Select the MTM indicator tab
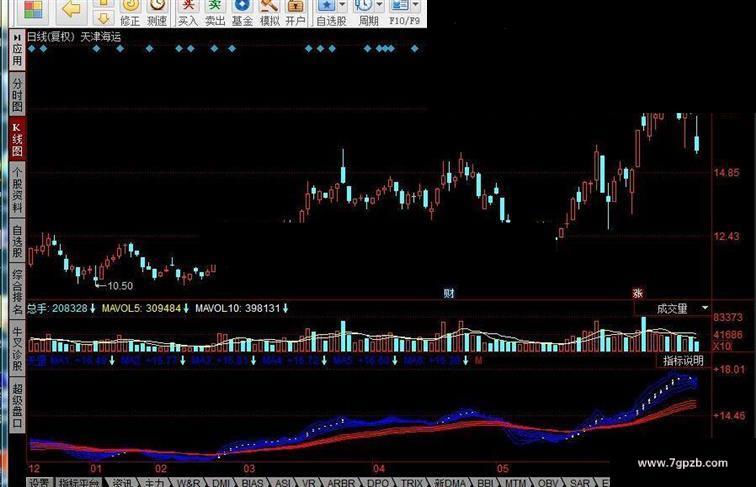The width and height of the screenshot is (756, 487). pyautogui.click(x=515, y=482)
